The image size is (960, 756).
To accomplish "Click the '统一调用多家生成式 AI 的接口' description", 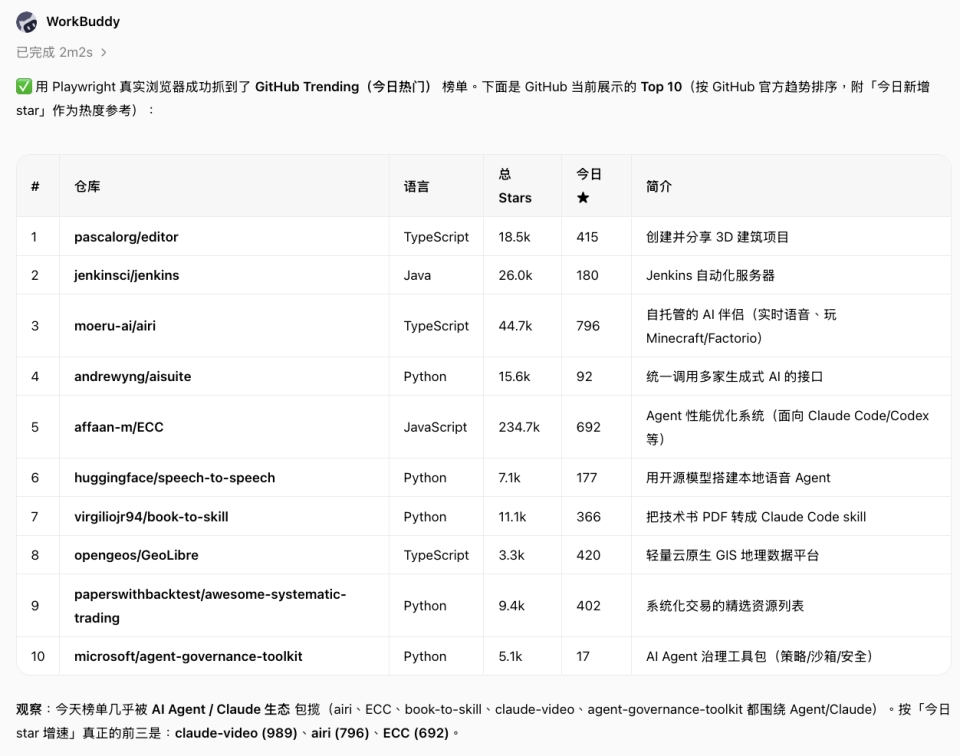I will click(x=734, y=376).
